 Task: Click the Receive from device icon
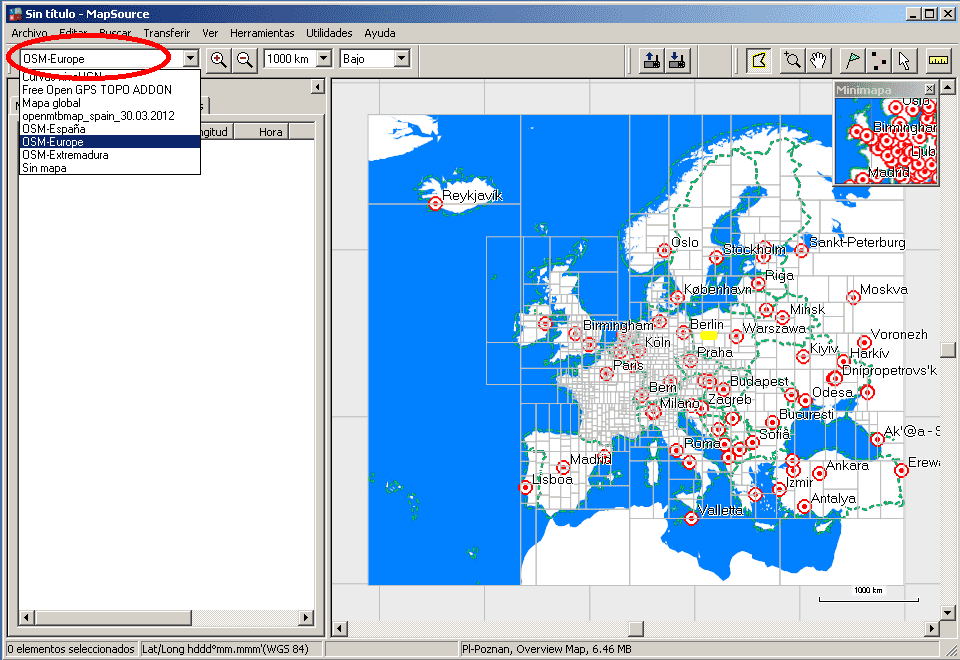click(x=677, y=60)
